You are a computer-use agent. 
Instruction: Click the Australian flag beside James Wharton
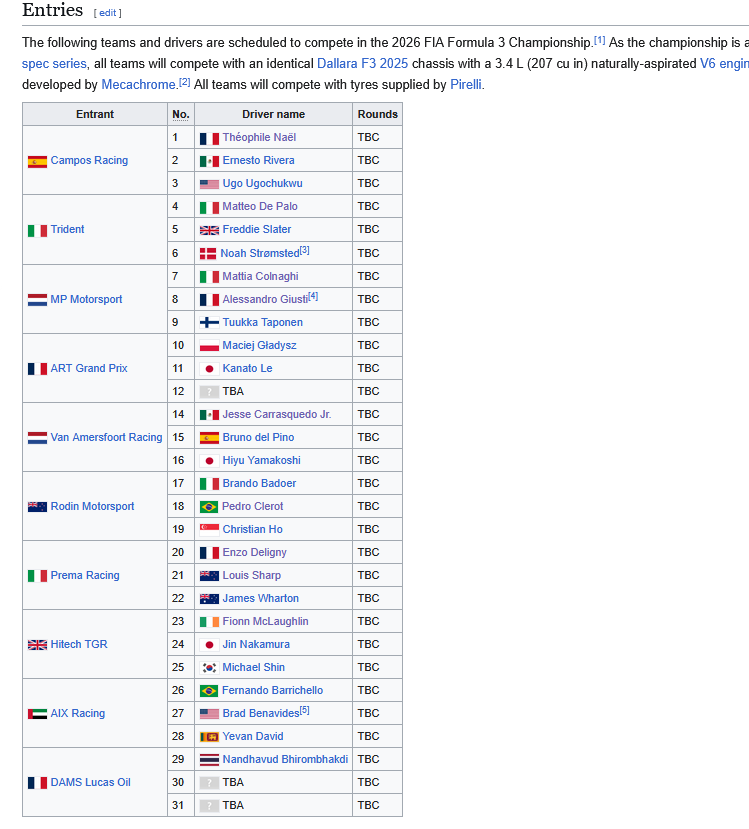209,598
